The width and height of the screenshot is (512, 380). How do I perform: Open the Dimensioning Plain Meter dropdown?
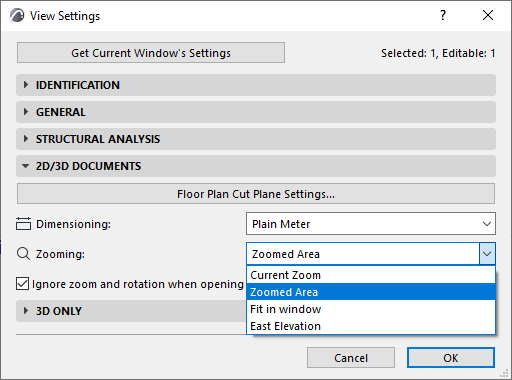point(371,224)
